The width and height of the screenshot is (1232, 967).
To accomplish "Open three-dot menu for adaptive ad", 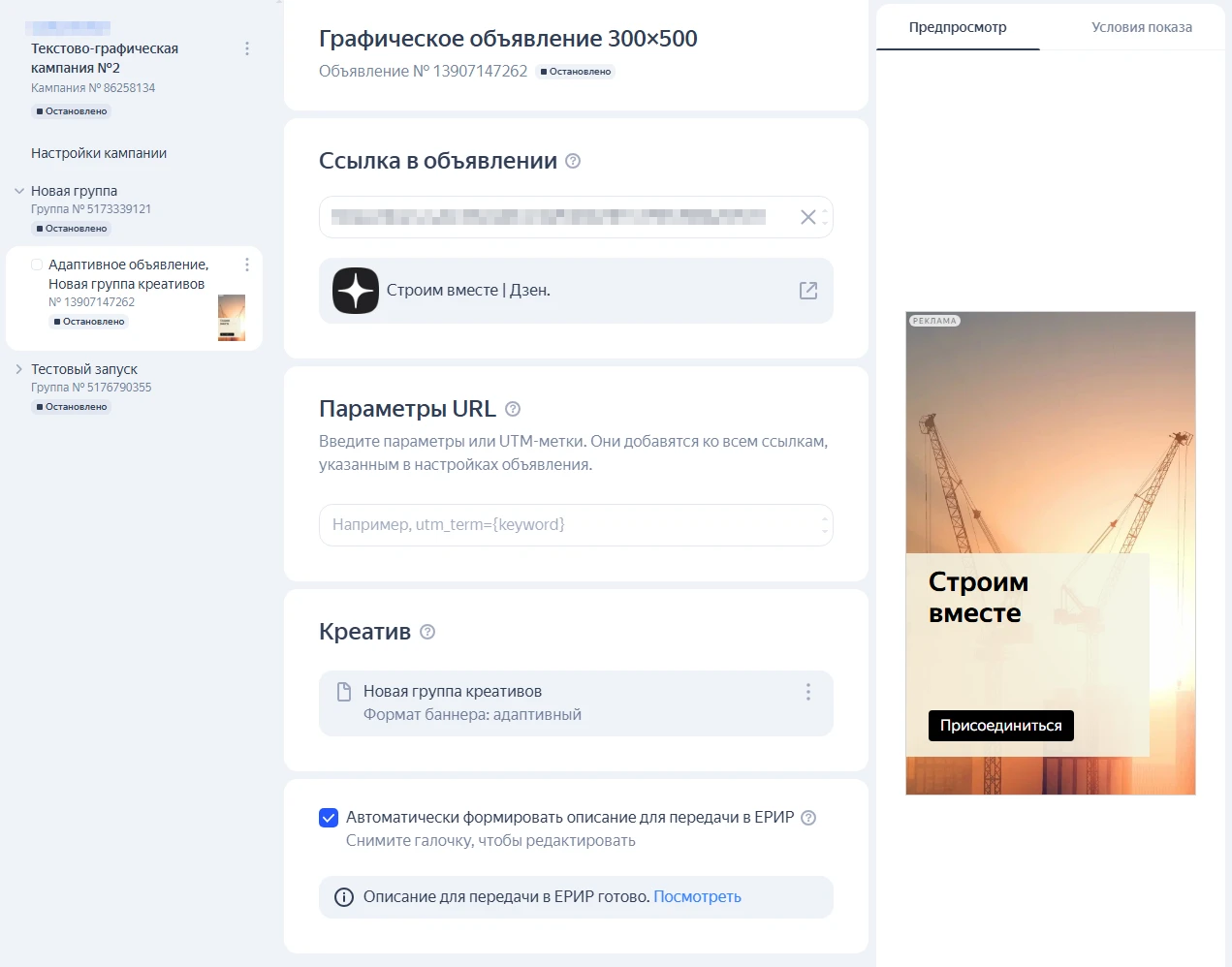I will tap(247, 265).
